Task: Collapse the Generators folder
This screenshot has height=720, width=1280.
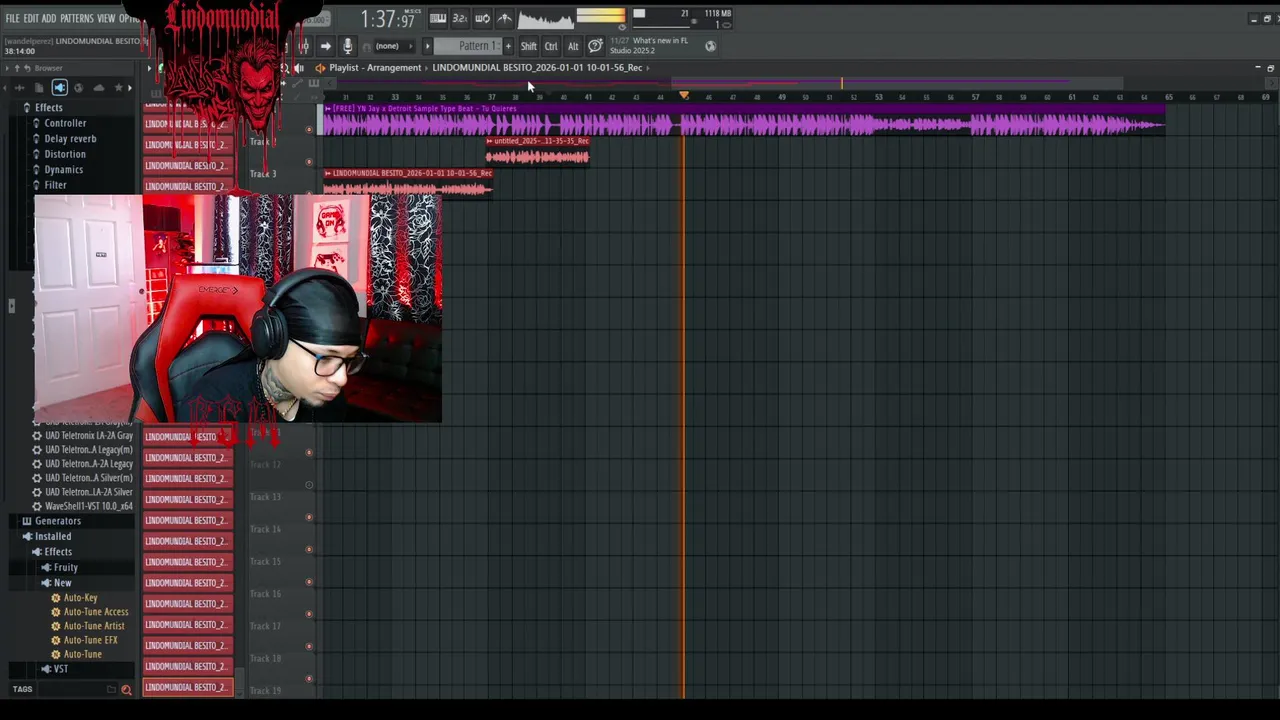Action: [x=57, y=521]
